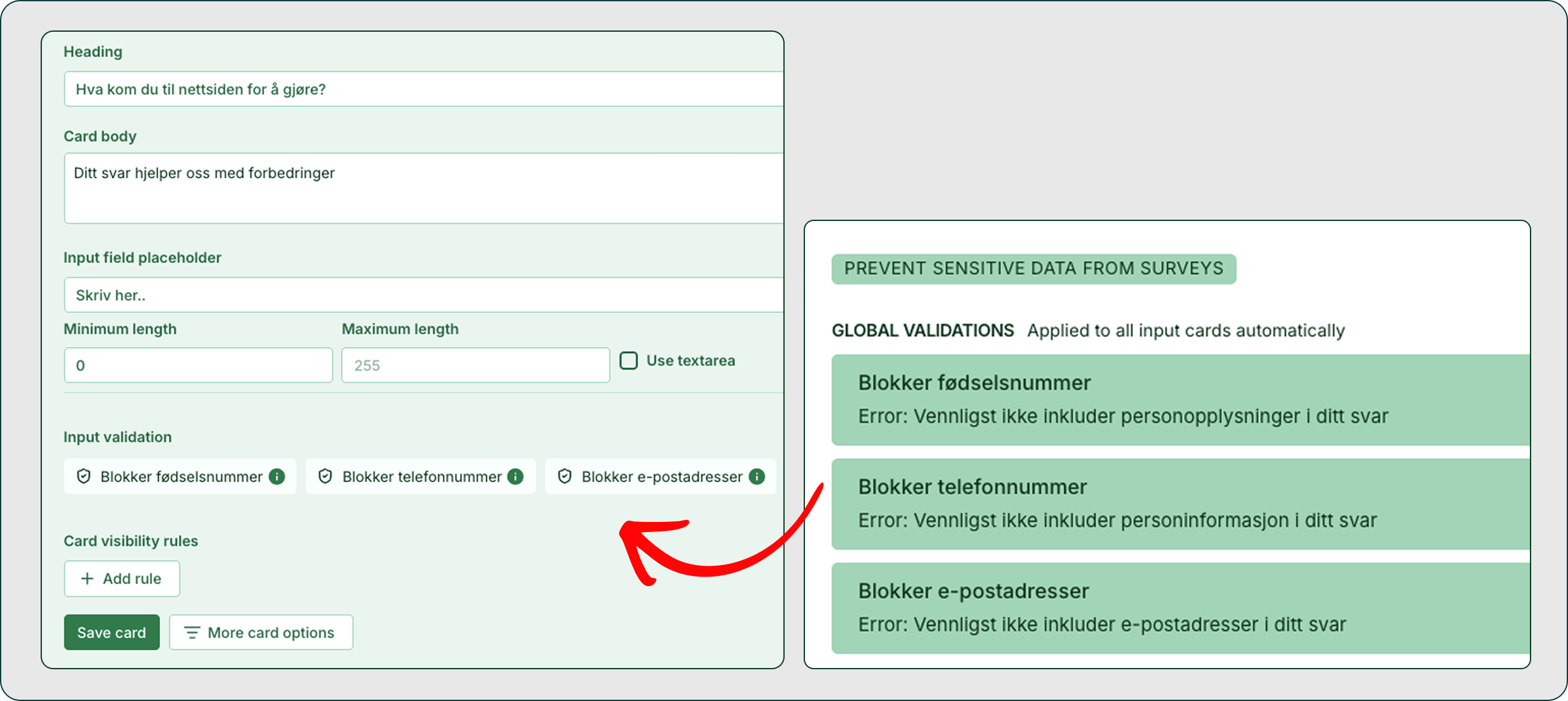Click the shield icon beside Blokker fødselsnummer

click(84, 476)
